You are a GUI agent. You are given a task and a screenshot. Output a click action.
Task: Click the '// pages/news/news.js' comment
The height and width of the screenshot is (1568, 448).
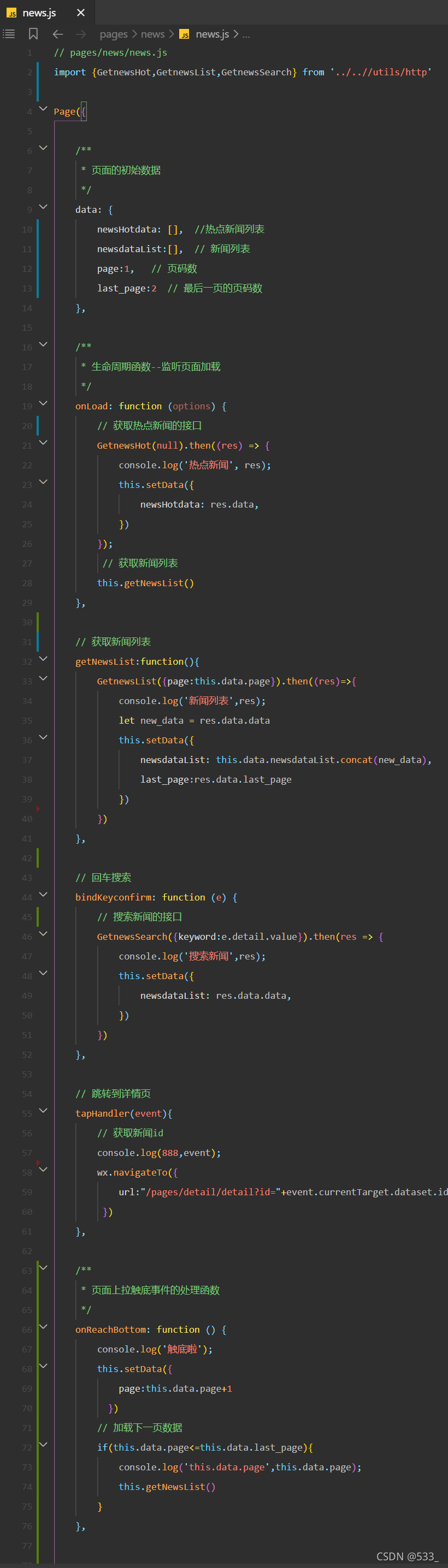click(110, 52)
